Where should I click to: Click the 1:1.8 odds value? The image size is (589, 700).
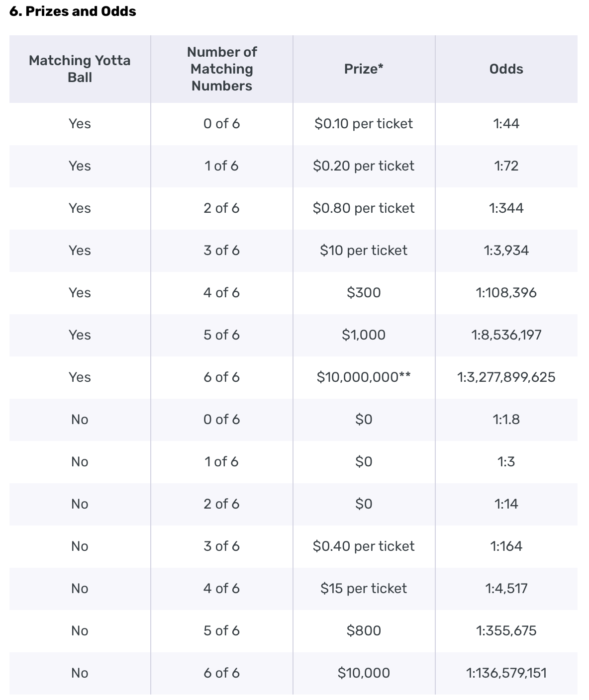click(x=506, y=420)
